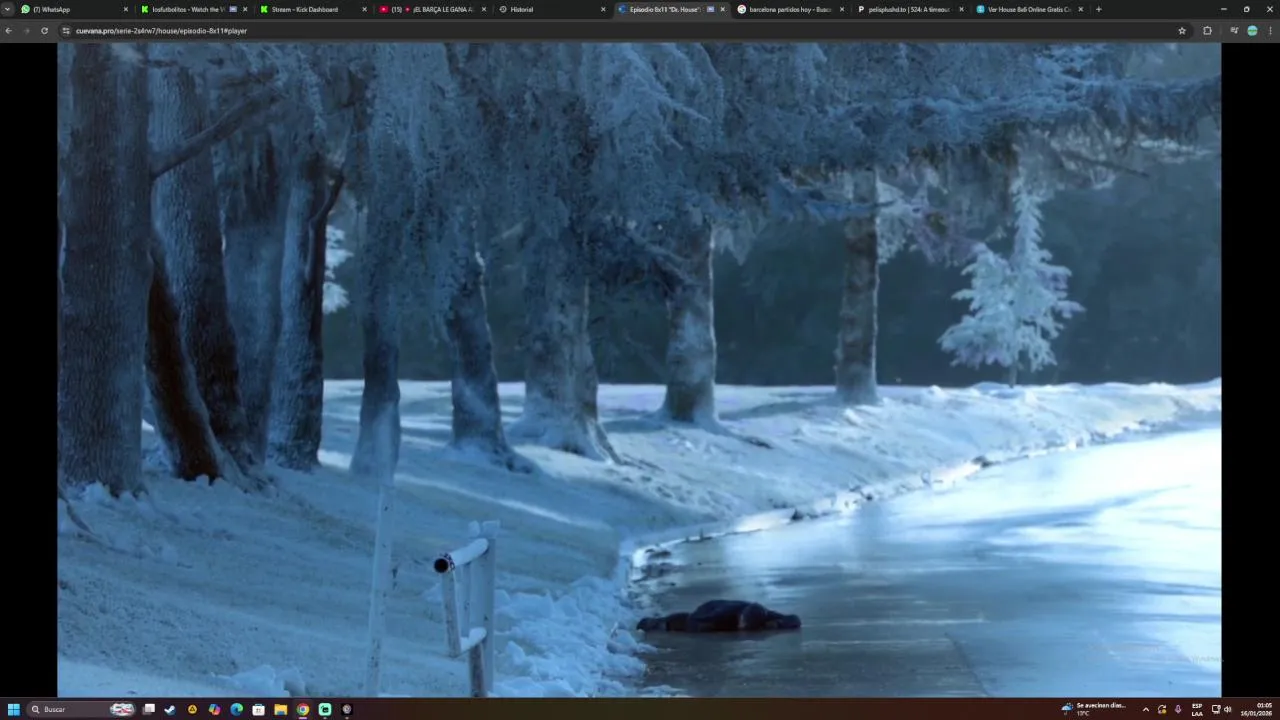Image resolution: width=1280 pixels, height=720 pixels.
Task: Open Microsoft Store from the taskbar
Action: click(x=258, y=709)
